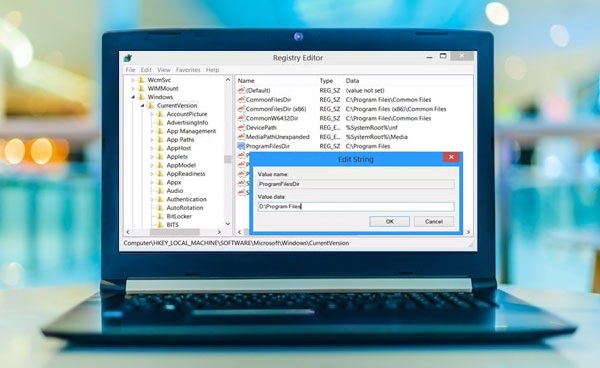Click the tree pane vertical scrollbar thumb
The image size is (600, 368).
tap(228, 160)
